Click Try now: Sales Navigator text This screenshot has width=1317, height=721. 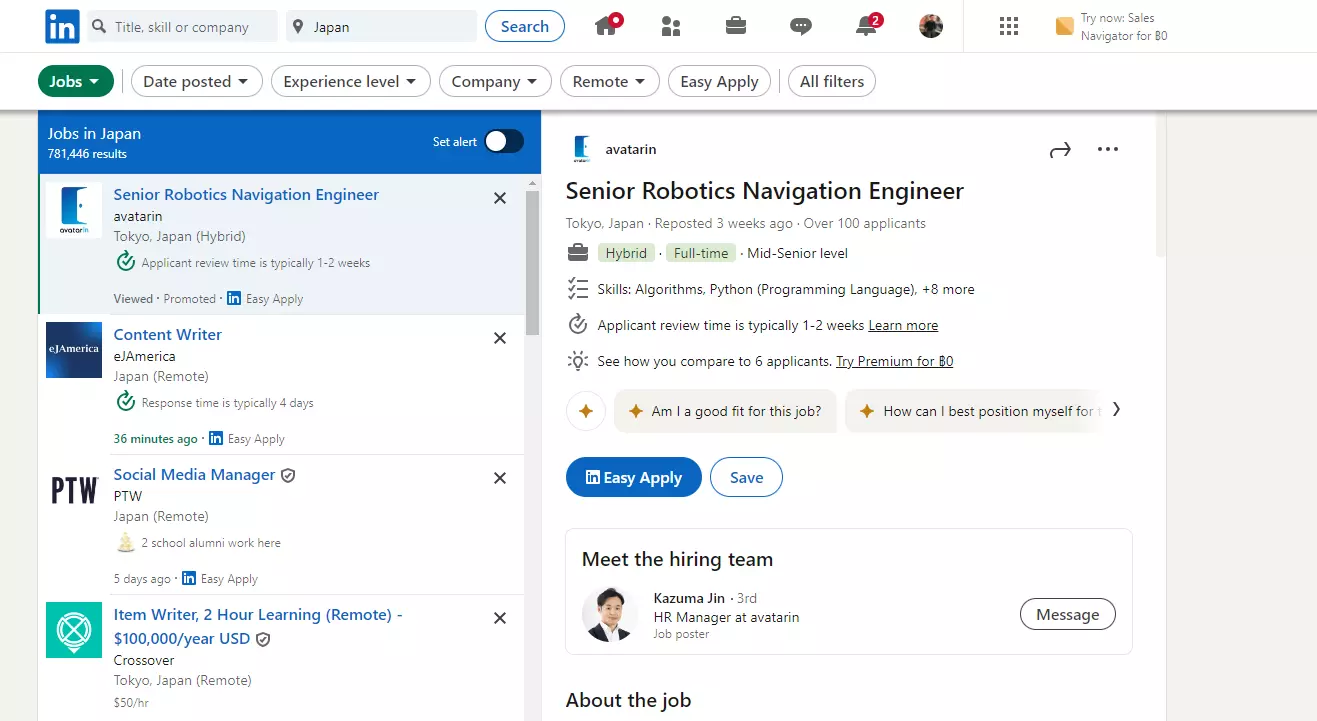tap(1124, 27)
